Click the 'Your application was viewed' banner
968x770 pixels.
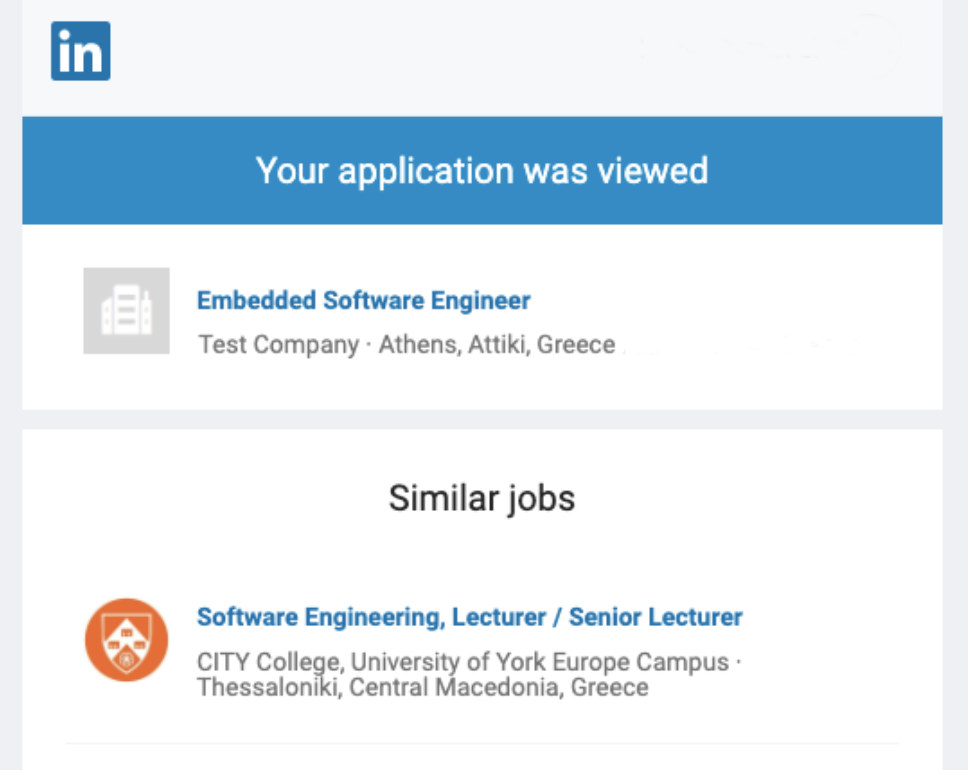(482, 170)
